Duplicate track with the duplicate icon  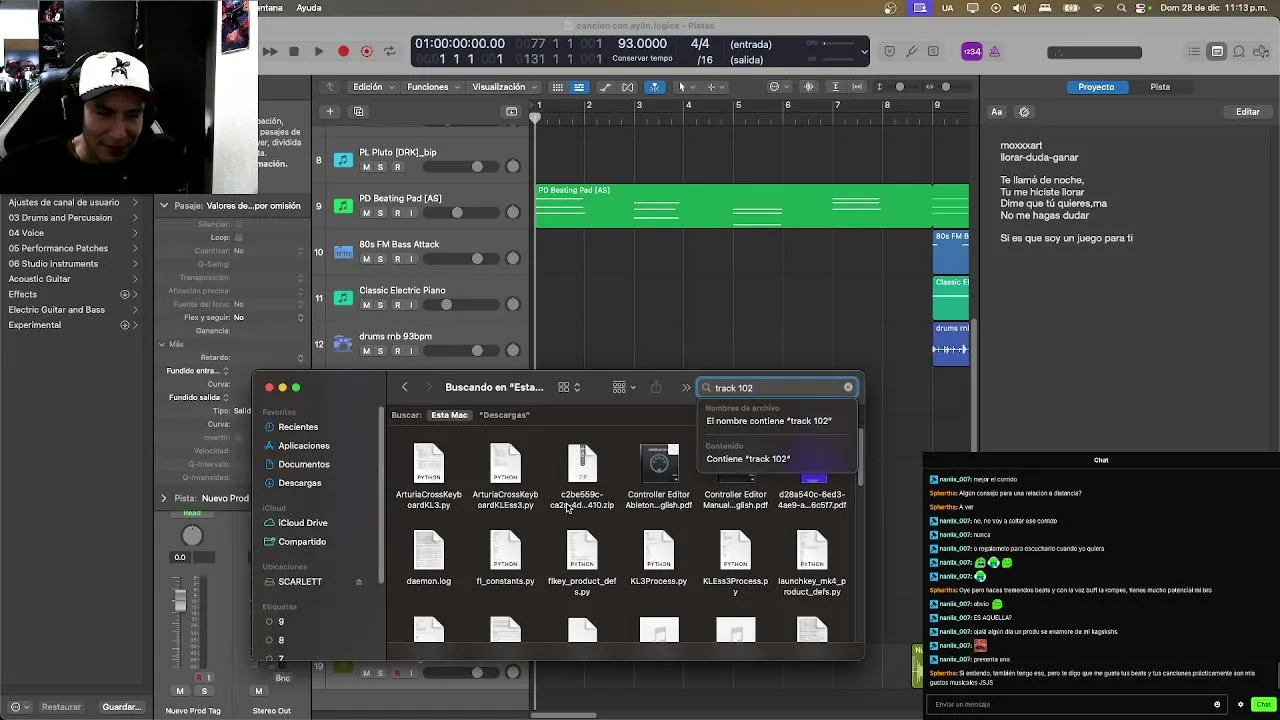pos(359,111)
